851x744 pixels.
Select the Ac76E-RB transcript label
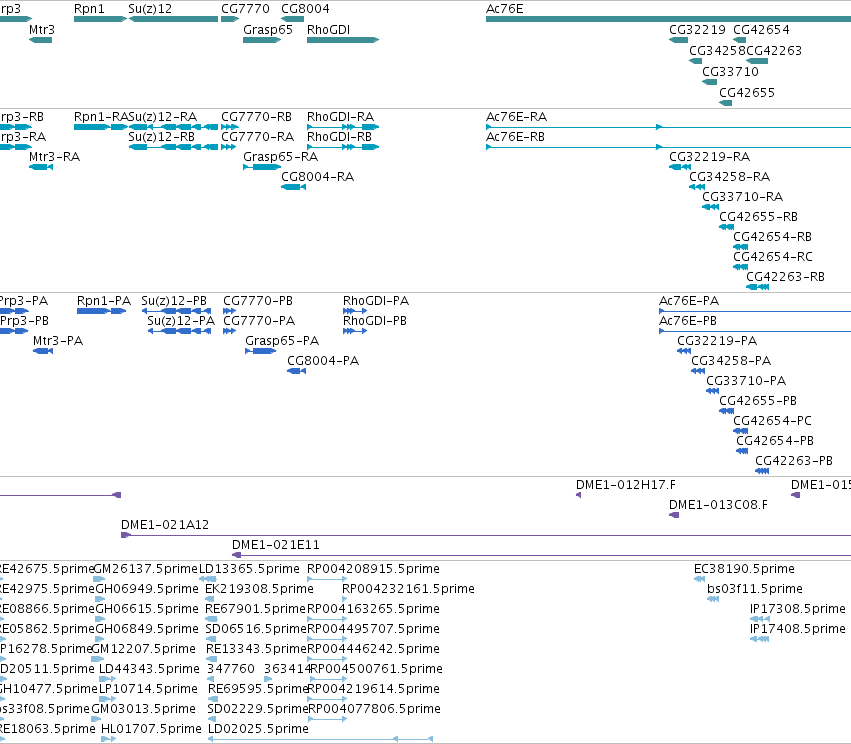(516, 137)
